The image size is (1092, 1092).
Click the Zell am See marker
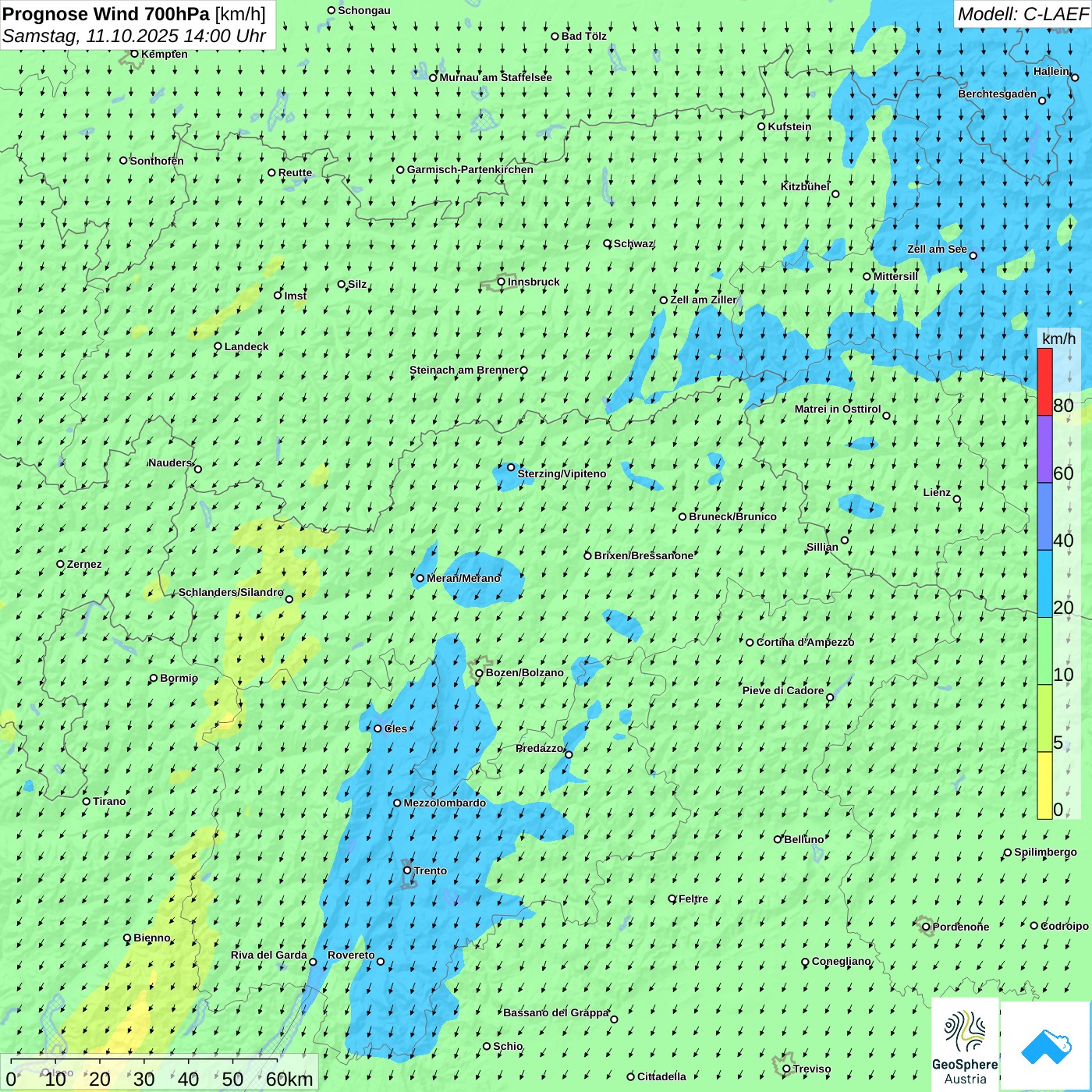tap(973, 255)
